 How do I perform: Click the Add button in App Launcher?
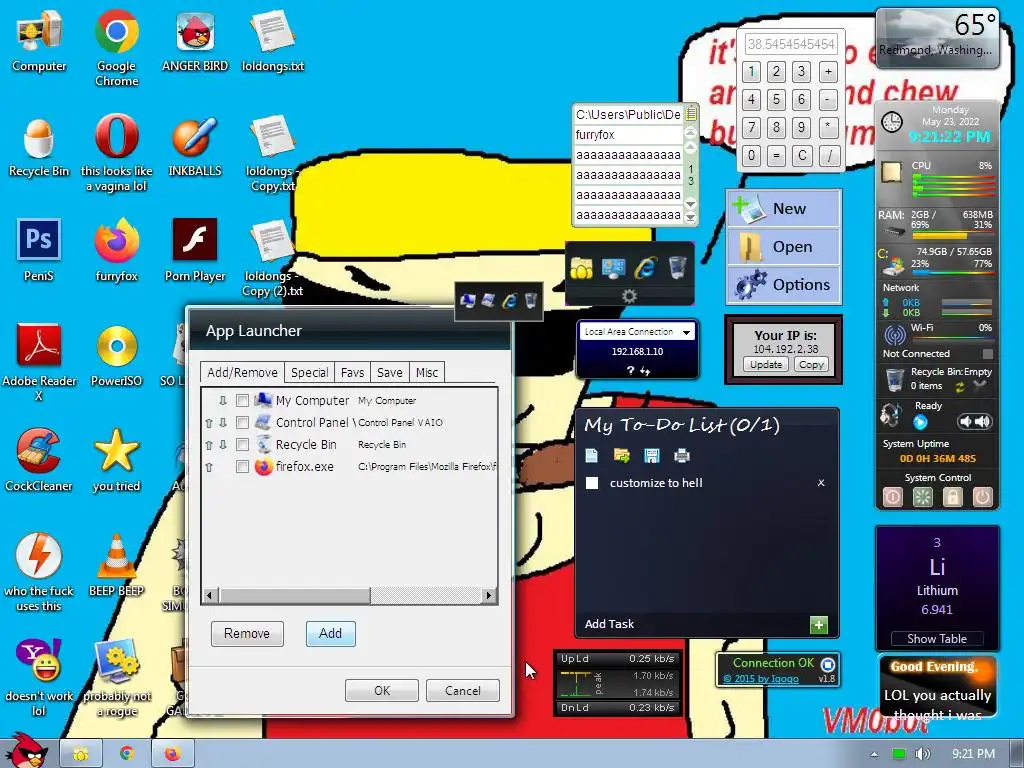pos(330,633)
